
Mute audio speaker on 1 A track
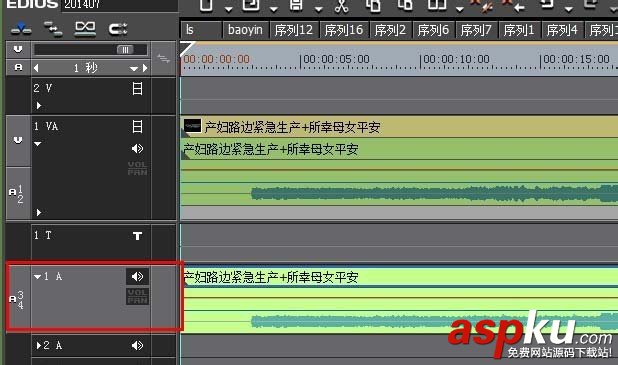[x=137, y=277]
